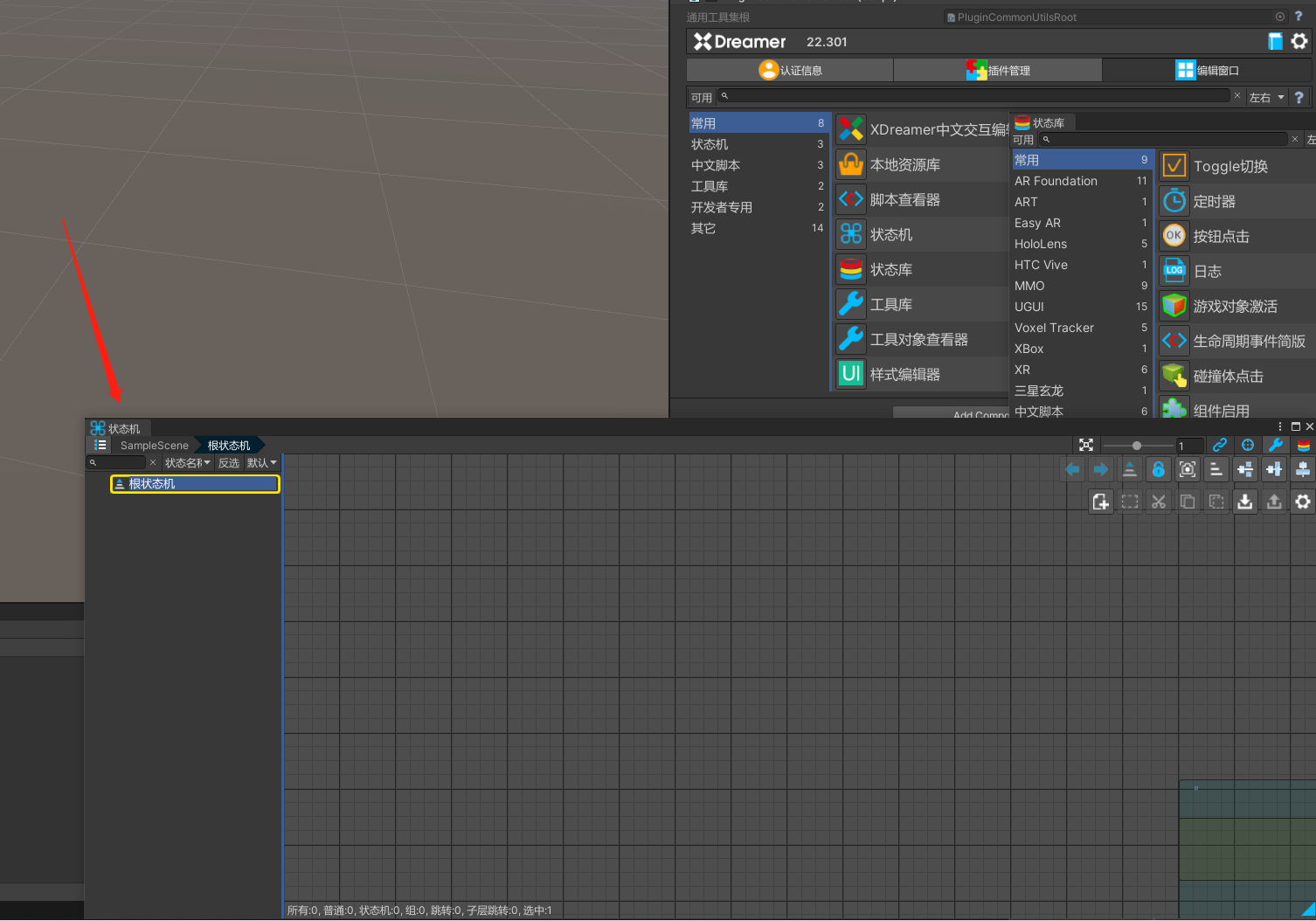Image resolution: width=1316 pixels, height=921 pixels.
Task: Switch to the 编辑窗口 tab
Action: click(x=1208, y=69)
